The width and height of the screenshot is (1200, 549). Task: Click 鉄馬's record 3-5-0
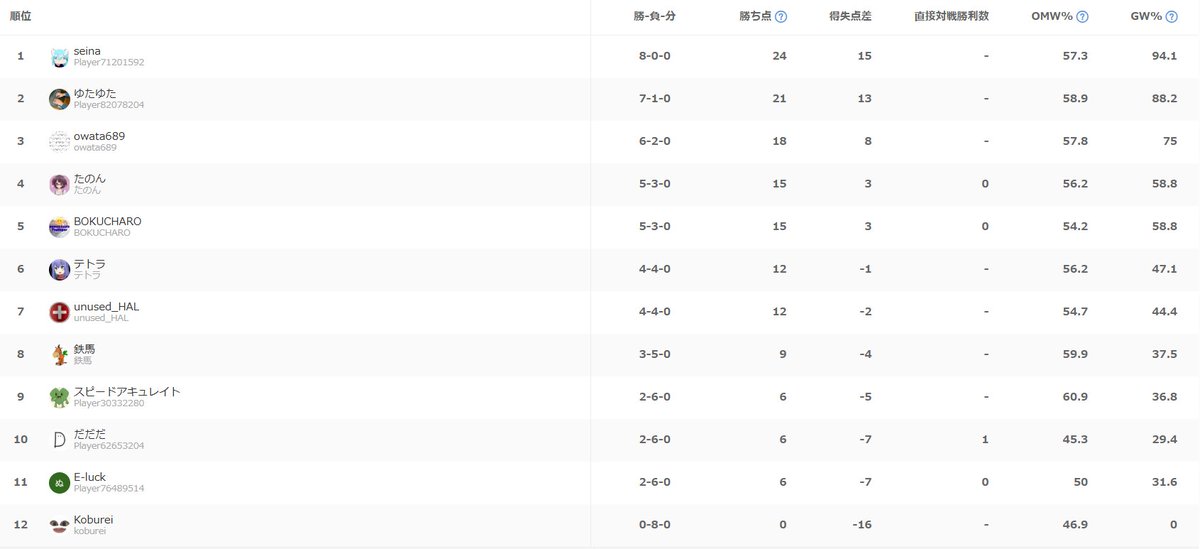[654, 354]
